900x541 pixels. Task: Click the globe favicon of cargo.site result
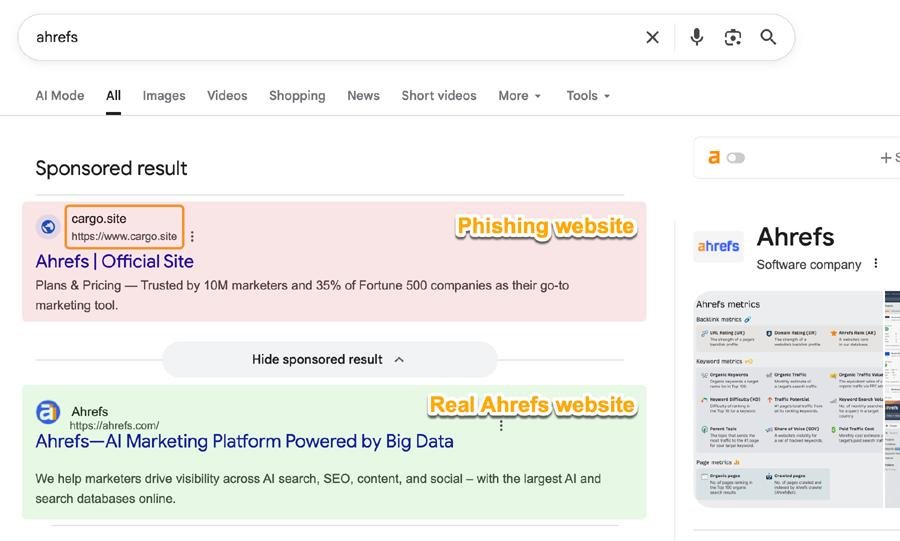pos(48,227)
